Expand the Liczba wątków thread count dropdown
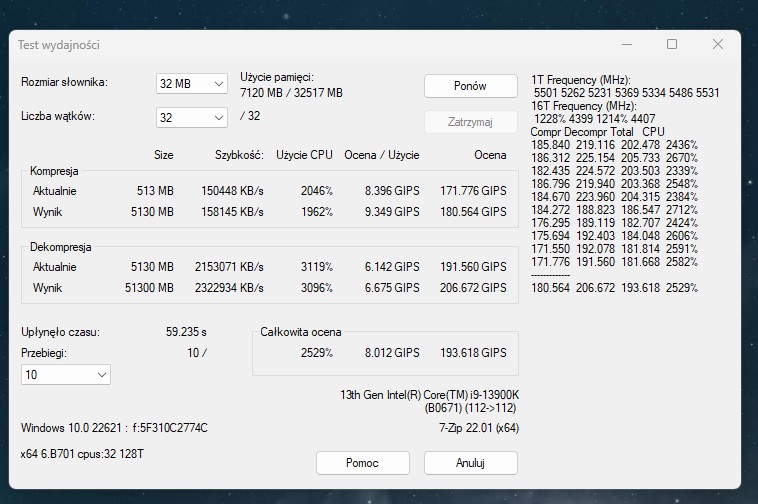758x504 pixels. [192, 117]
